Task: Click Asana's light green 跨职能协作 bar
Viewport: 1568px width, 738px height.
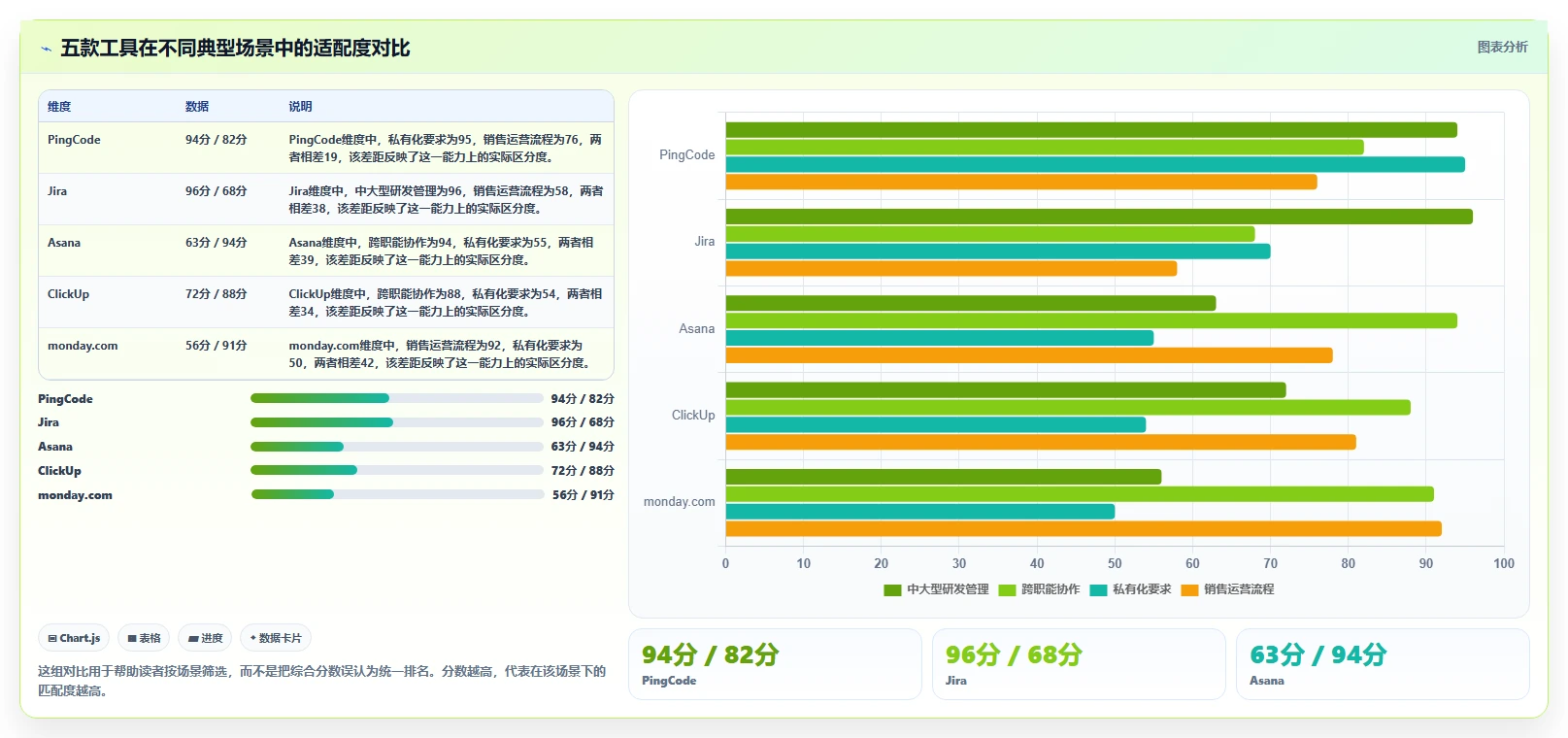Action: [x=1091, y=321]
